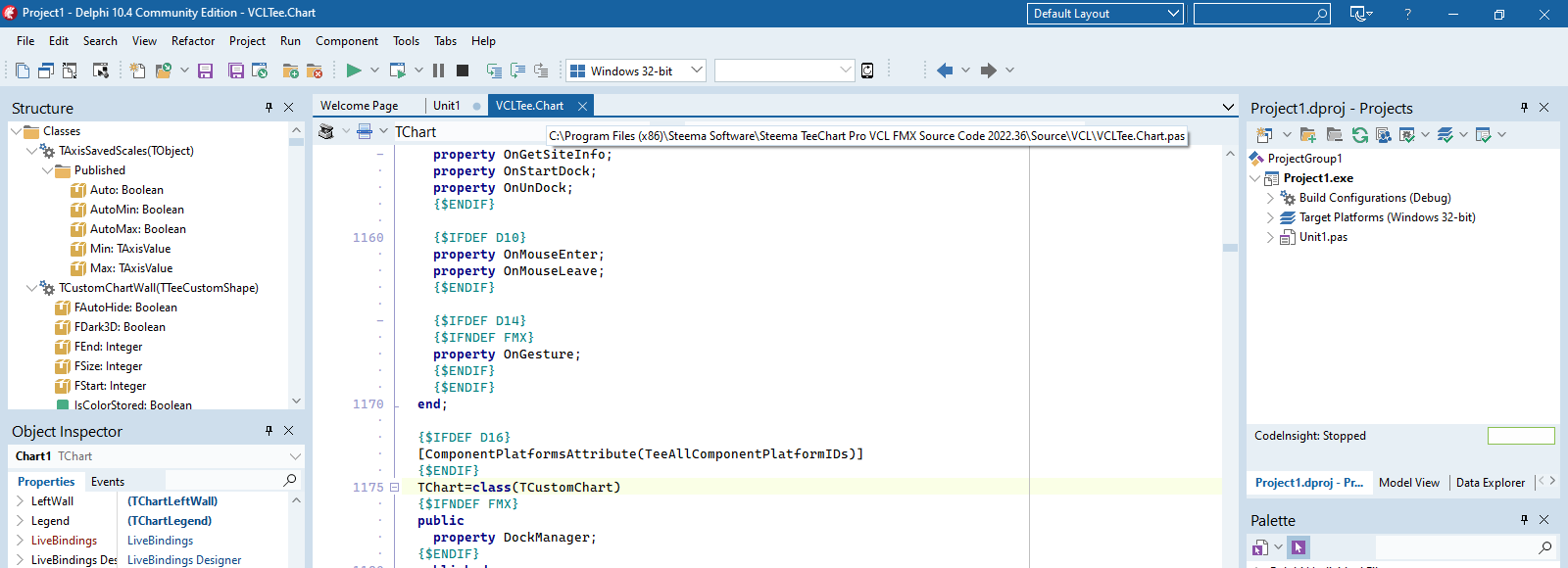The image size is (1568, 568).
Task: Pin the Object Inspector panel
Action: (x=269, y=431)
